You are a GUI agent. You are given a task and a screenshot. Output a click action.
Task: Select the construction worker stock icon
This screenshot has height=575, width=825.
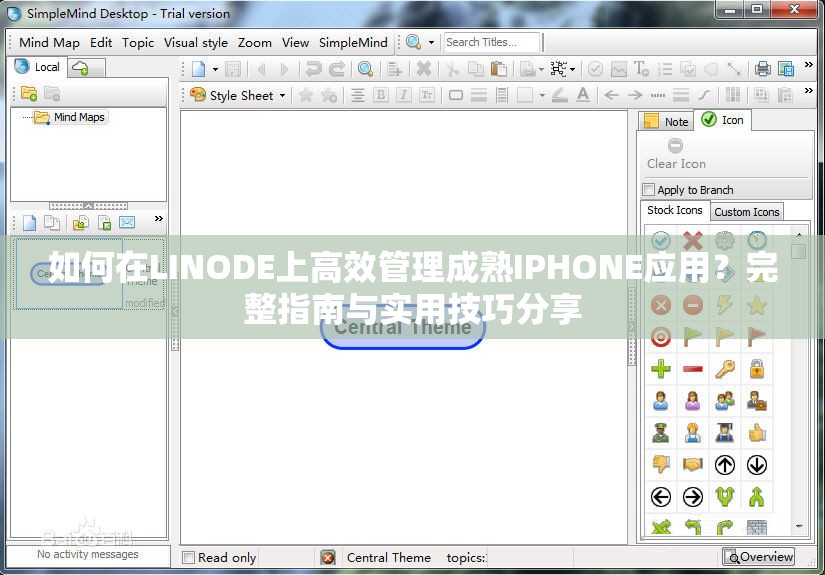coord(693,432)
